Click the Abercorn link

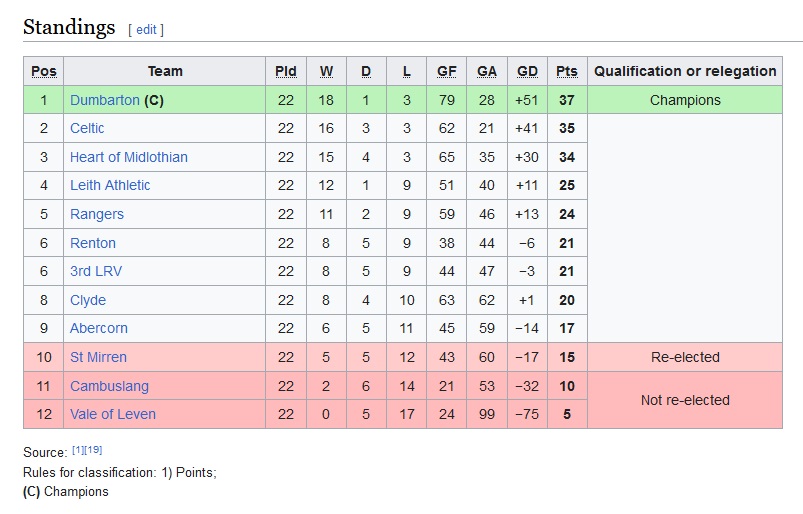pyautogui.click(x=99, y=328)
